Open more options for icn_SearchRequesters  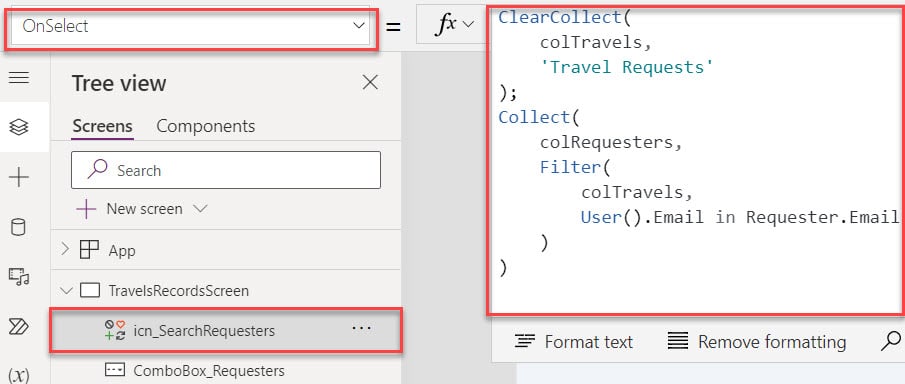(361, 328)
